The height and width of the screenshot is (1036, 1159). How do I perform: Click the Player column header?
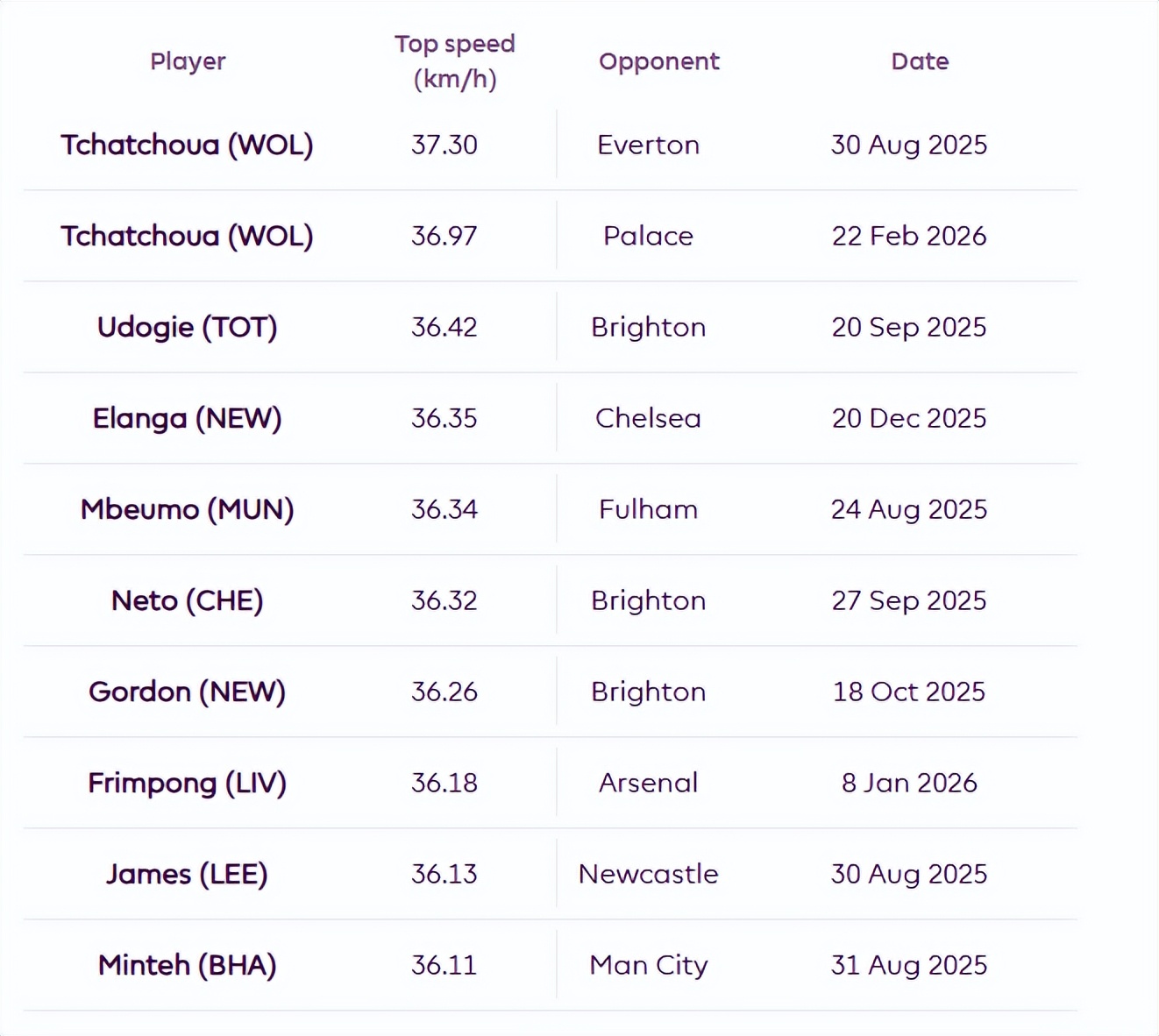point(188,61)
